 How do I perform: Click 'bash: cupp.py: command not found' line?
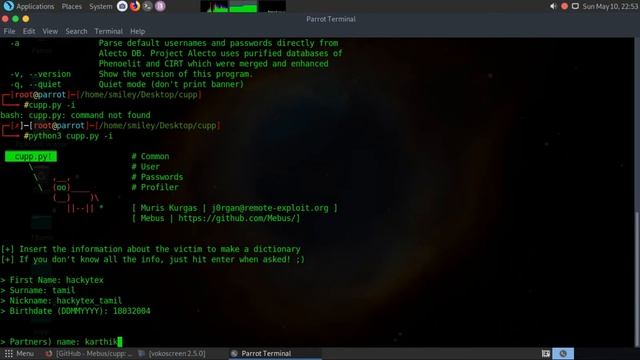76,115
